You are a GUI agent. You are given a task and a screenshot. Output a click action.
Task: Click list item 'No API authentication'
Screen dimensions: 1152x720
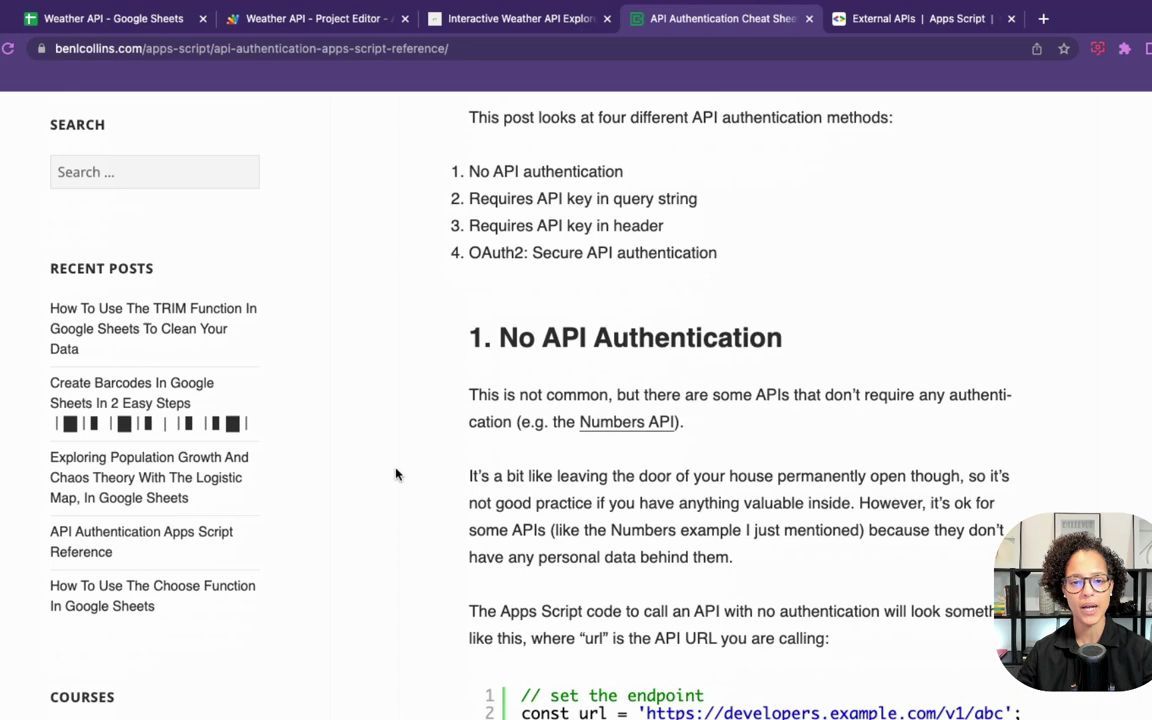pyautogui.click(x=546, y=172)
